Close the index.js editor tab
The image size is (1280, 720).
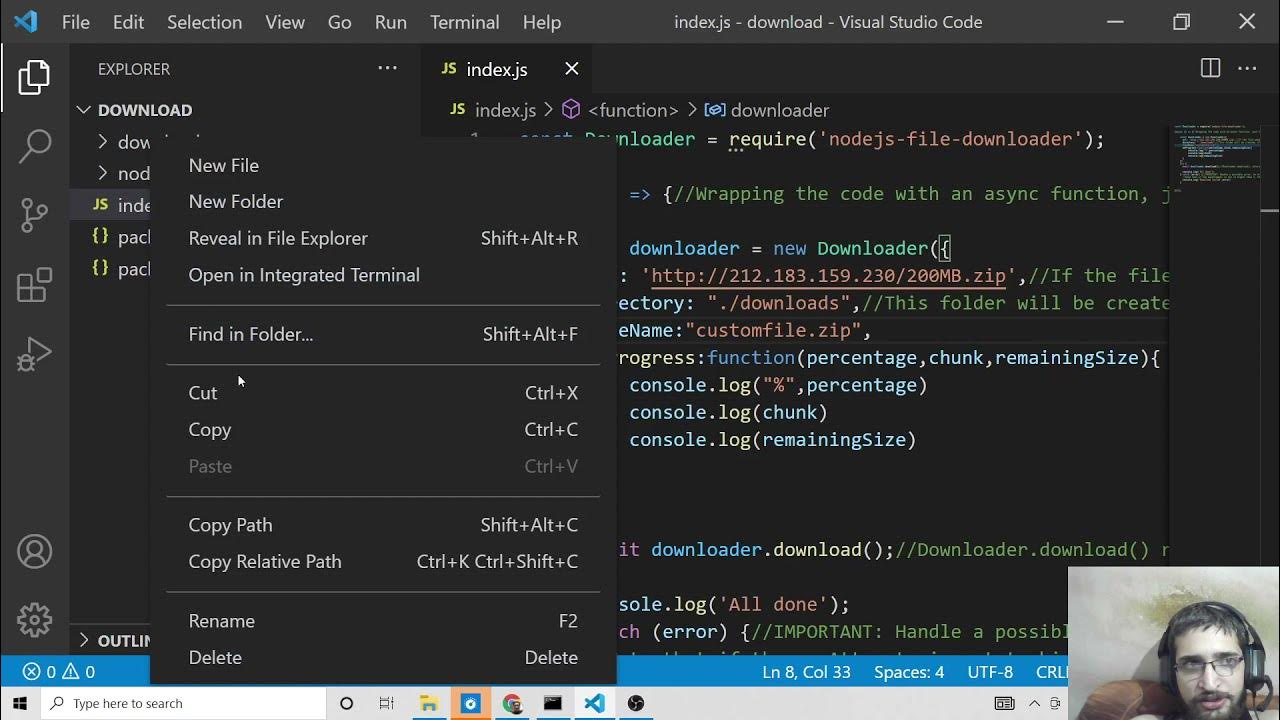572,69
